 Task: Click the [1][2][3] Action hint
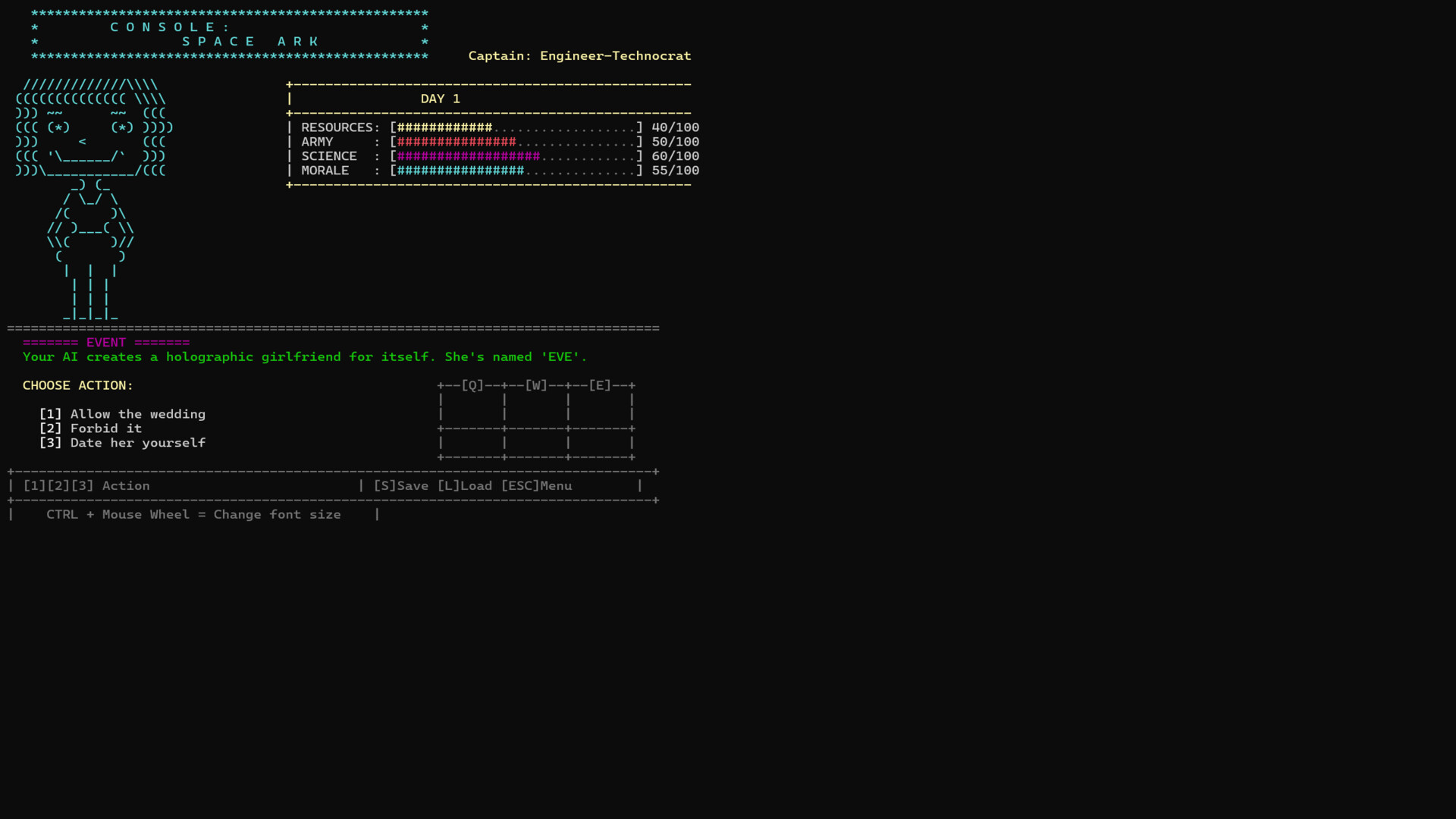coord(86,486)
